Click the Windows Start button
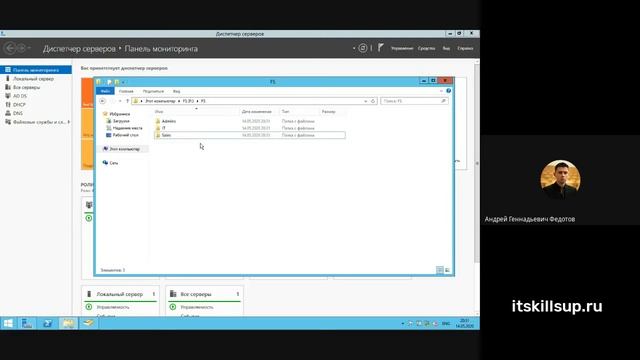Screen dimensions: 640x360 8,323
